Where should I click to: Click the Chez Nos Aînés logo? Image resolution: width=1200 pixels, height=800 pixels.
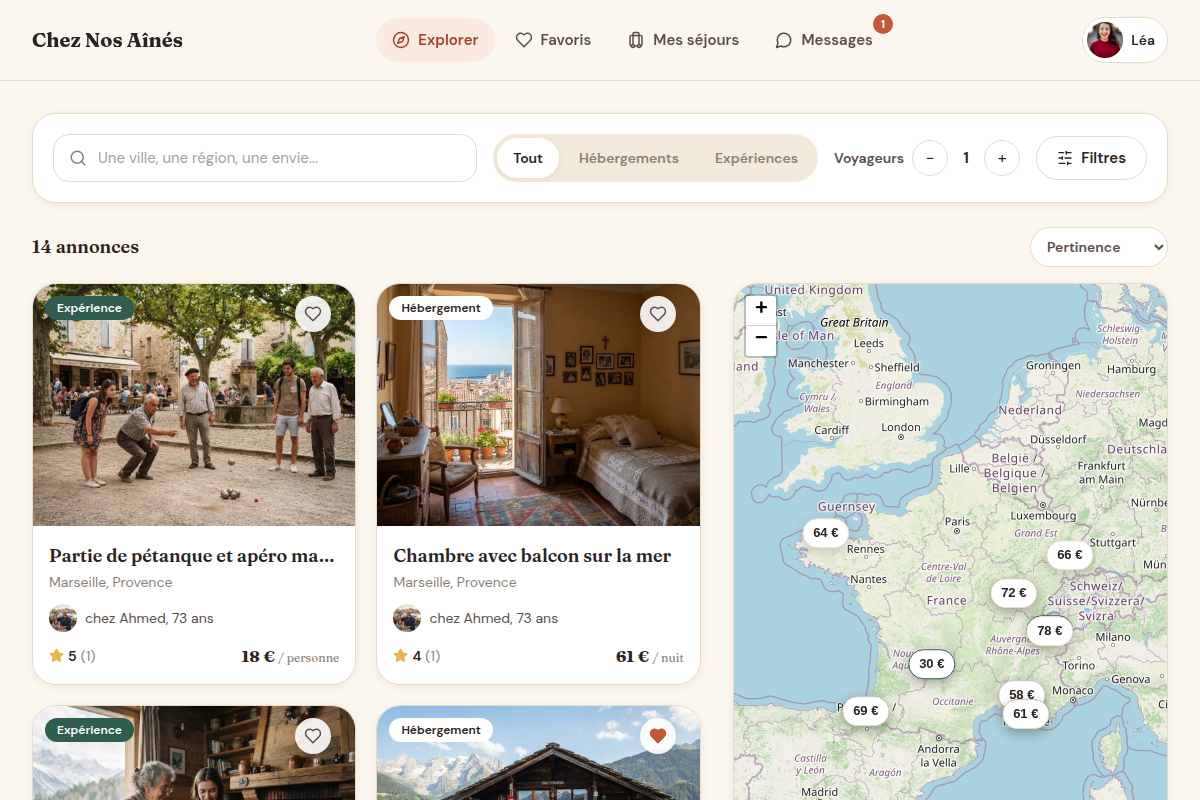click(x=107, y=40)
